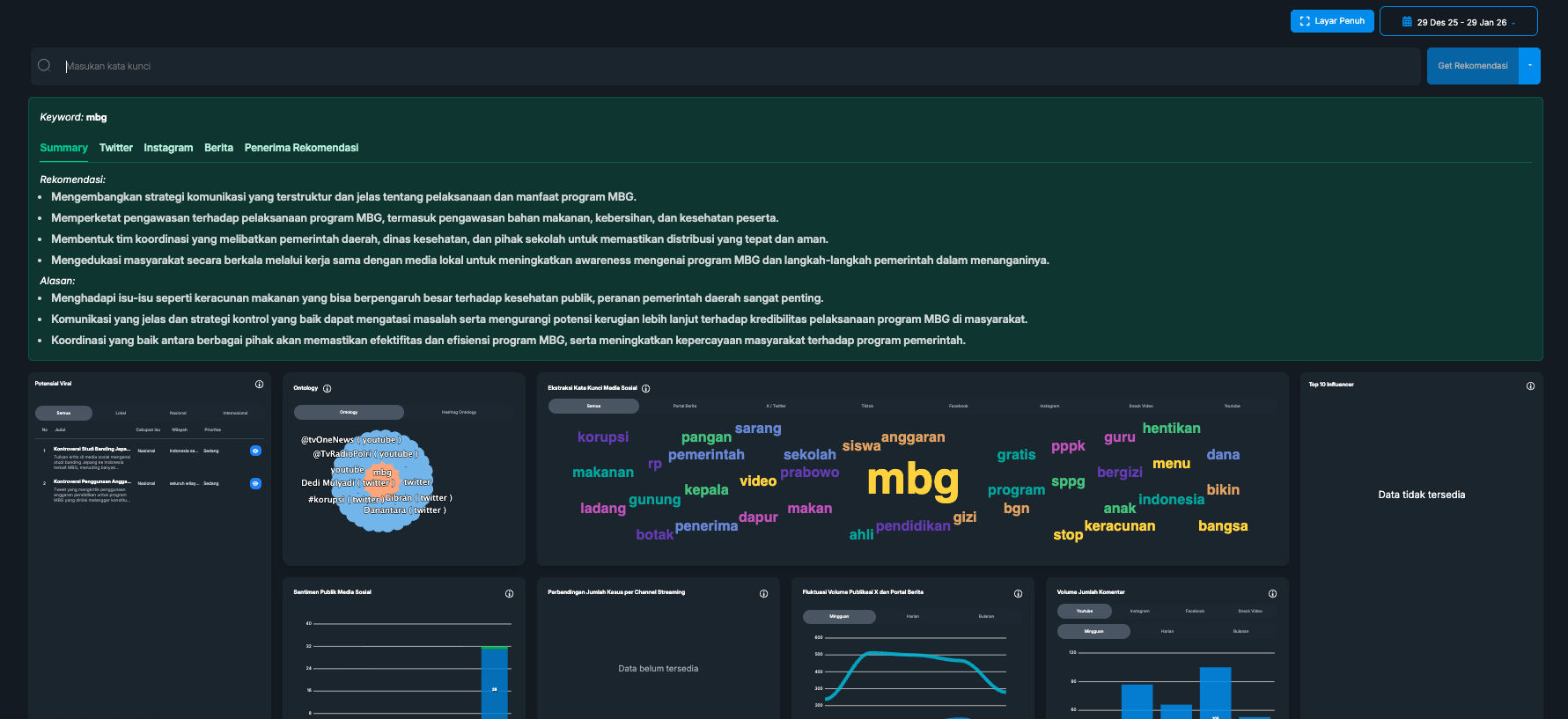Screen dimensions: 1568x719
Task: Select Youtube in Volume Jumlah Komentar
Action: 1085,611
